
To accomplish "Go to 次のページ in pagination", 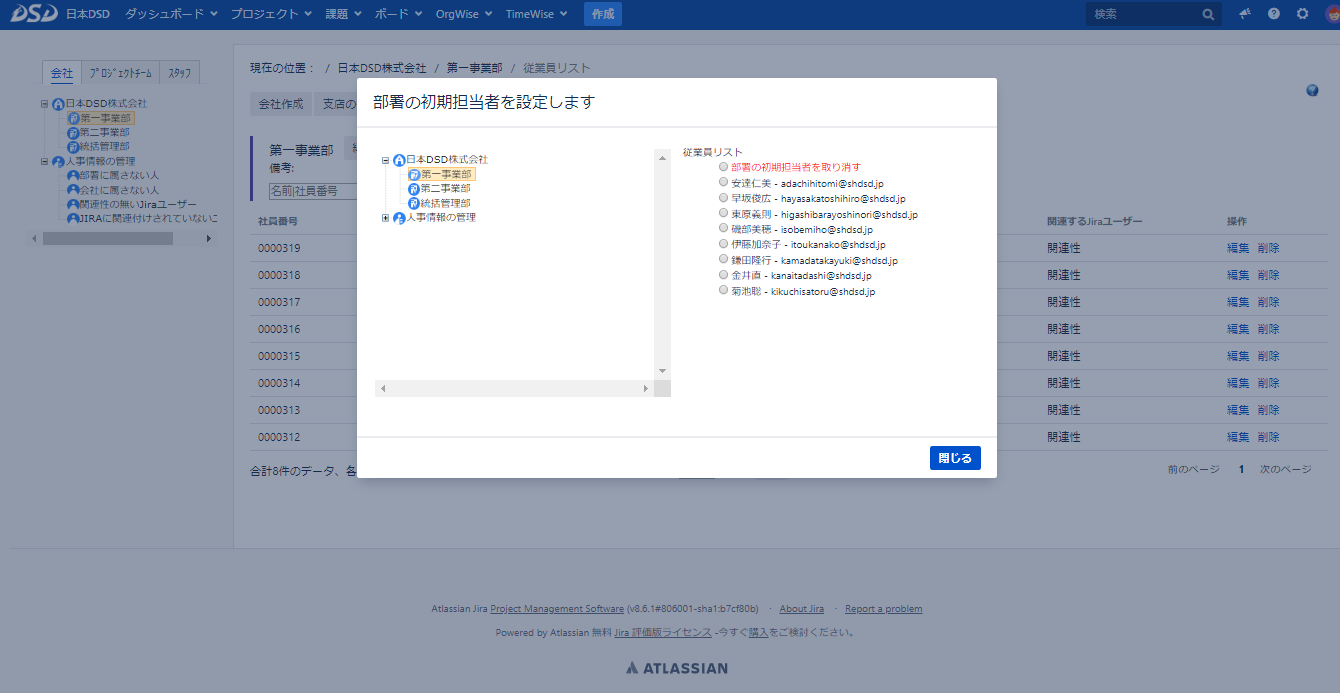I will 1285,469.
